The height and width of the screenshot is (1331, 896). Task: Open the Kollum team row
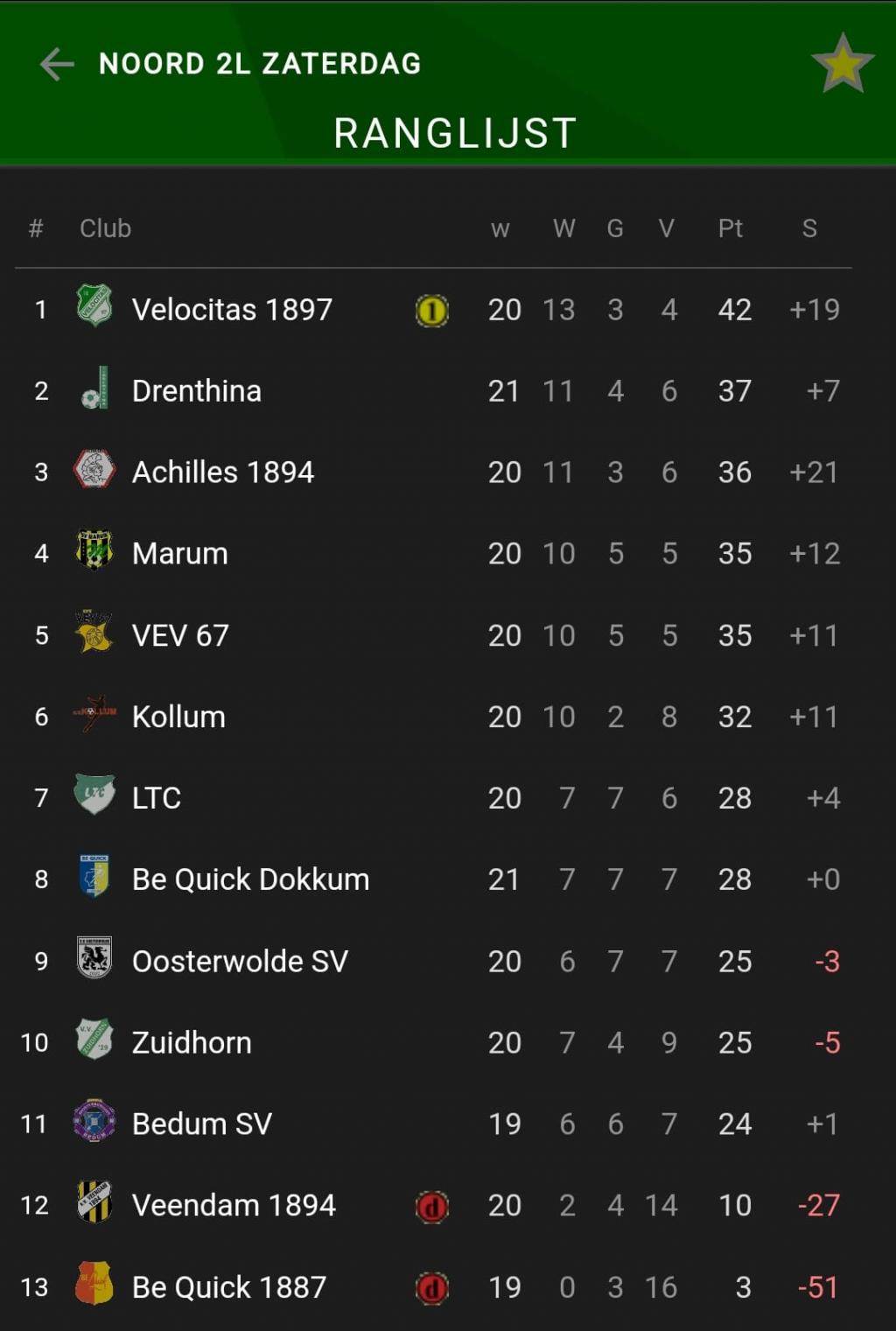pos(434,717)
